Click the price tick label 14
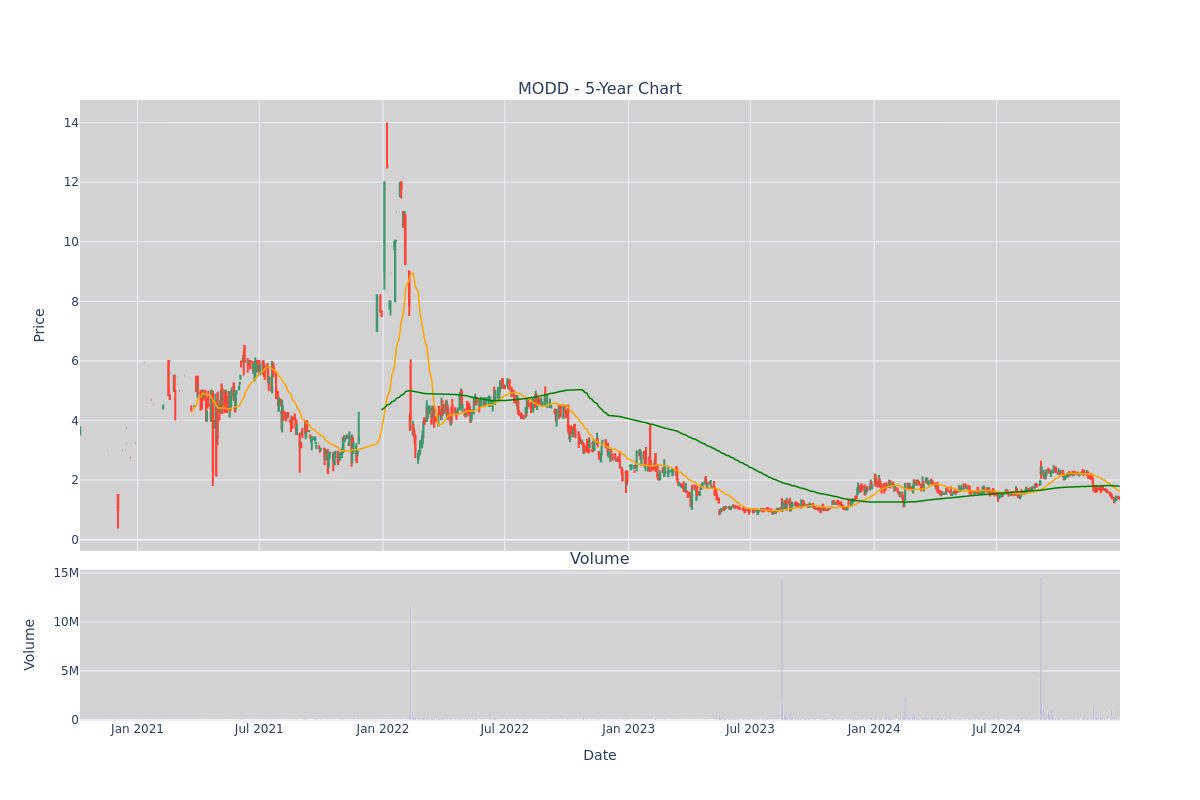Viewport: 1200px width, 800px height. tap(71, 123)
